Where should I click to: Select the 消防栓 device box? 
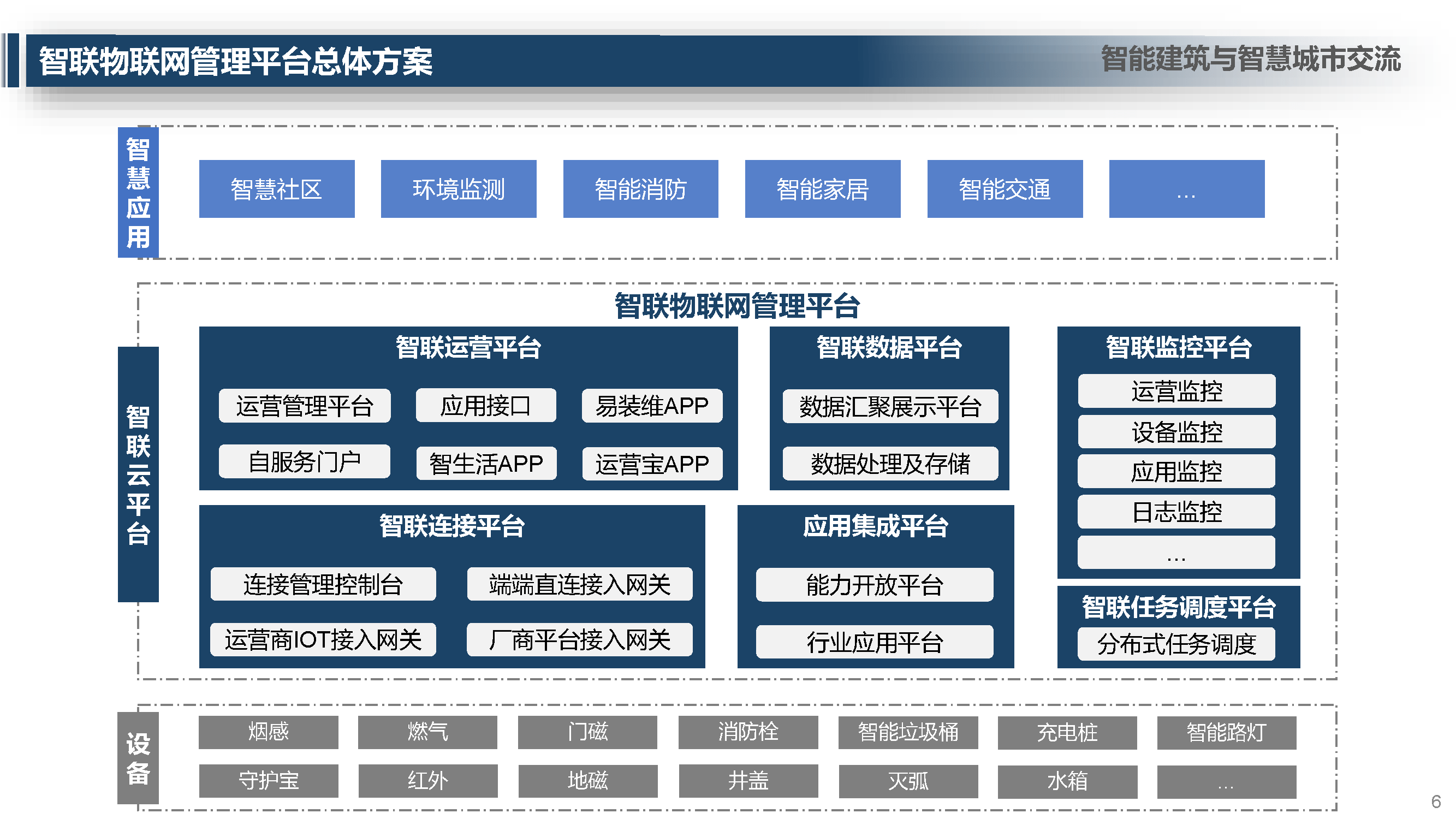tap(748, 732)
